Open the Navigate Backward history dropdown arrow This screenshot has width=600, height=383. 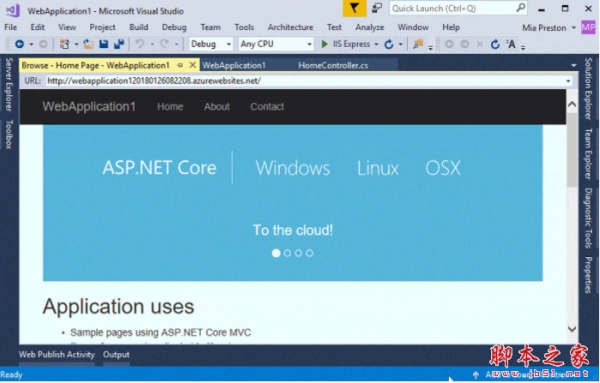(x=31, y=45)
